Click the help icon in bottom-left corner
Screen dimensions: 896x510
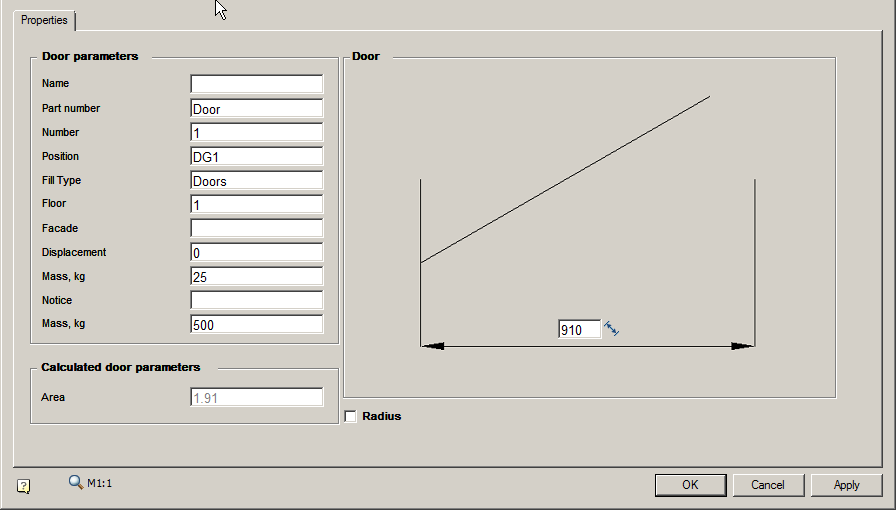(x=24, y=486)
